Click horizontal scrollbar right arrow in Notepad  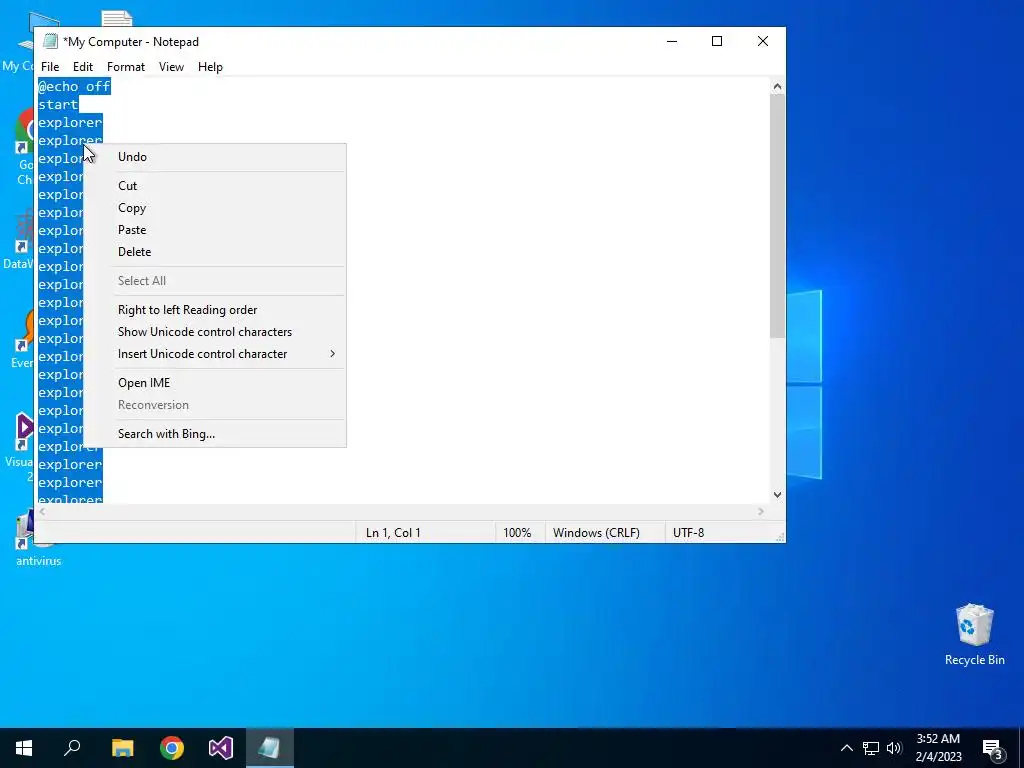pyautogui.click(x=761, y=512)
